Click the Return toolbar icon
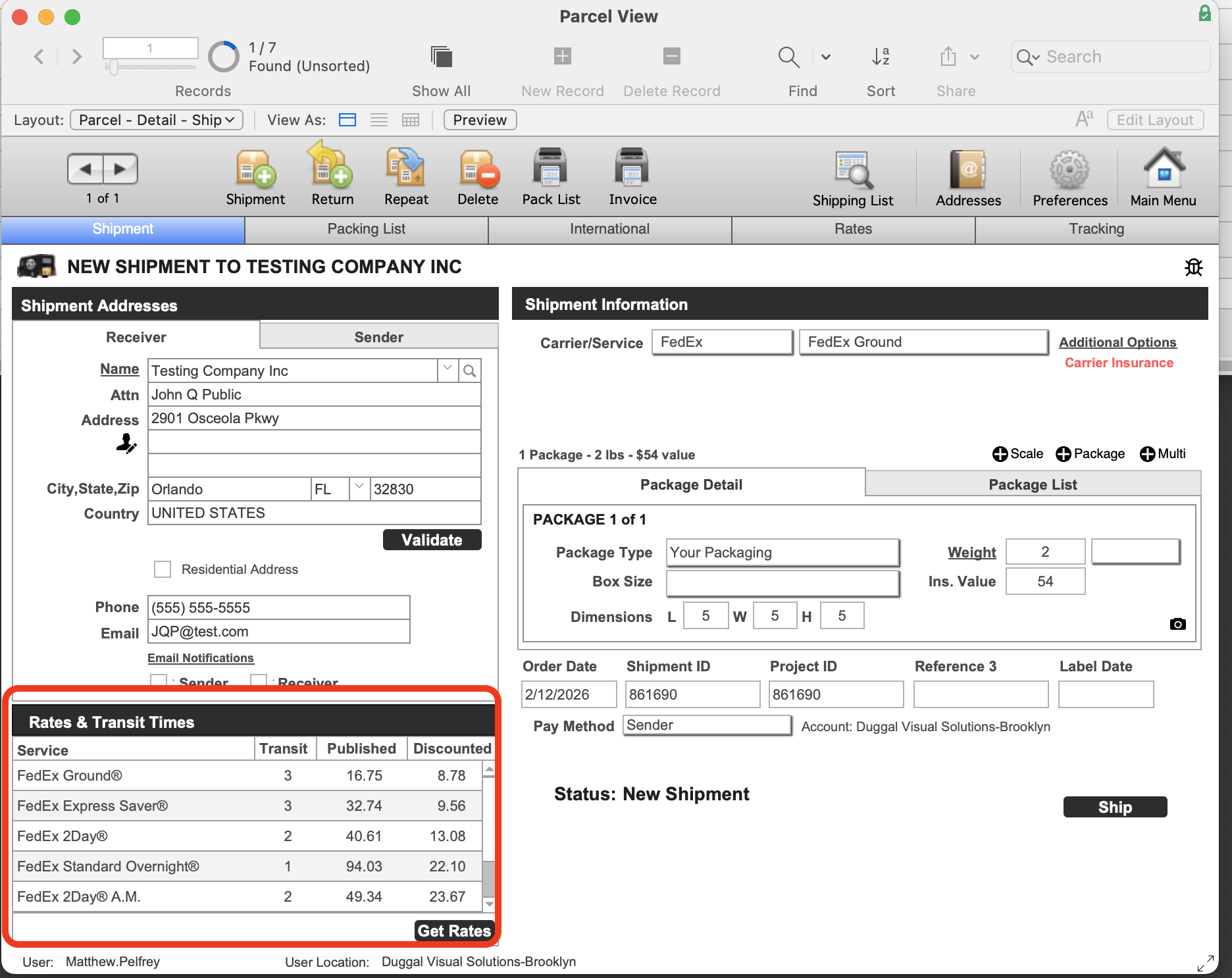 (x=330, y=174)
